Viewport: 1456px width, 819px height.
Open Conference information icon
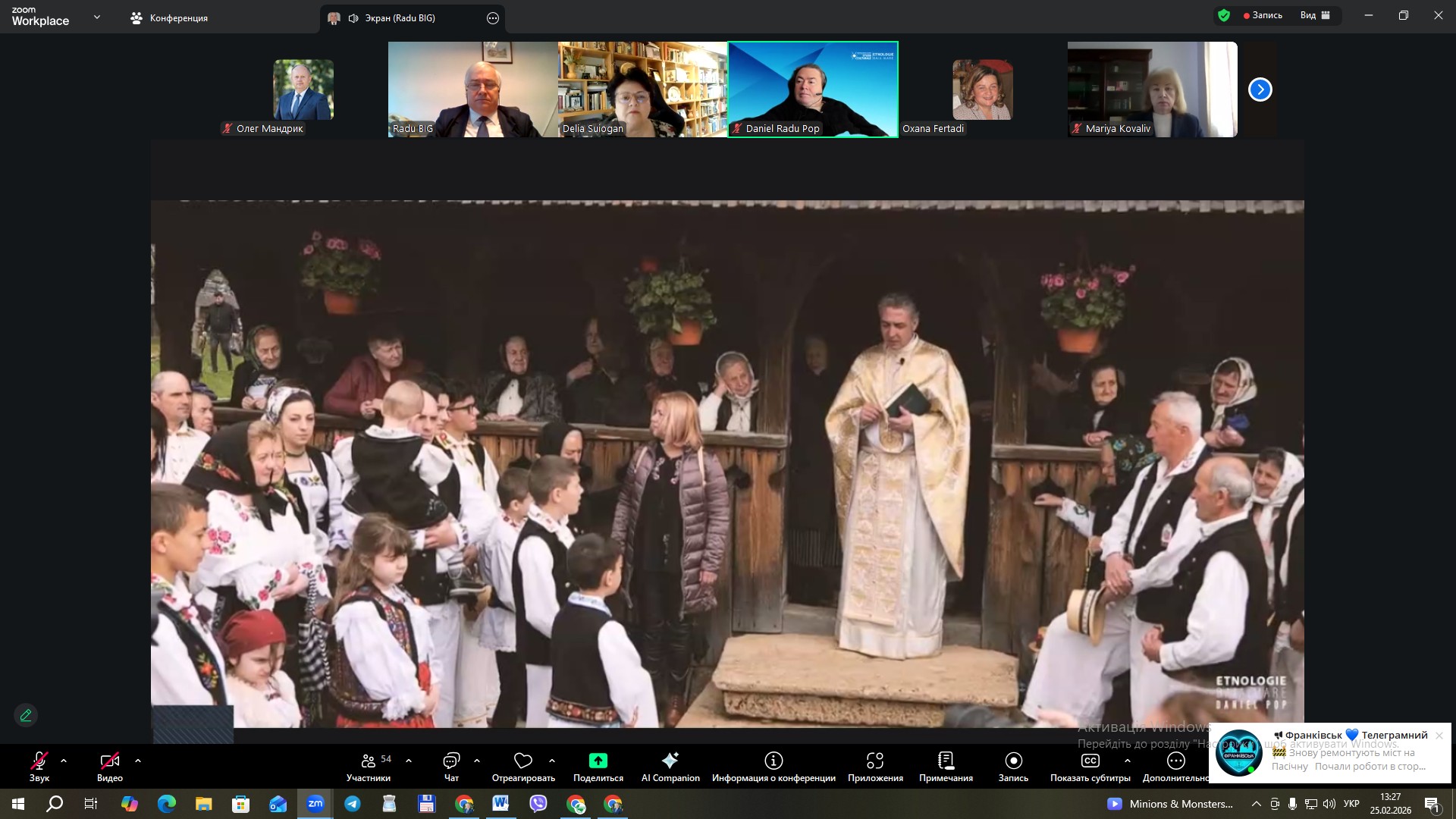pyautogui.click(x=773, y=761)
